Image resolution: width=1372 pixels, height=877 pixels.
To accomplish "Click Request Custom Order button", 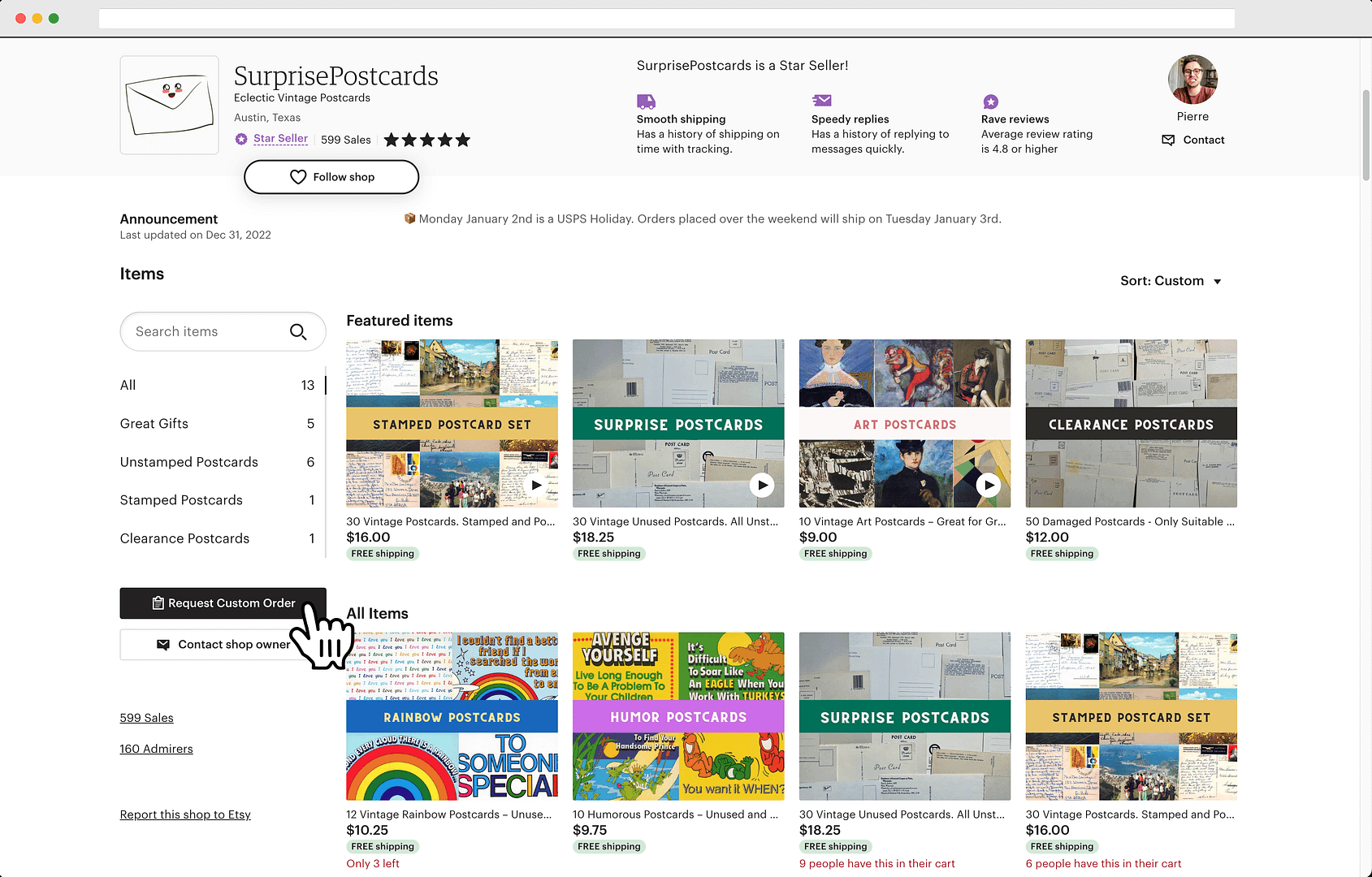I will tap(223, 603).
